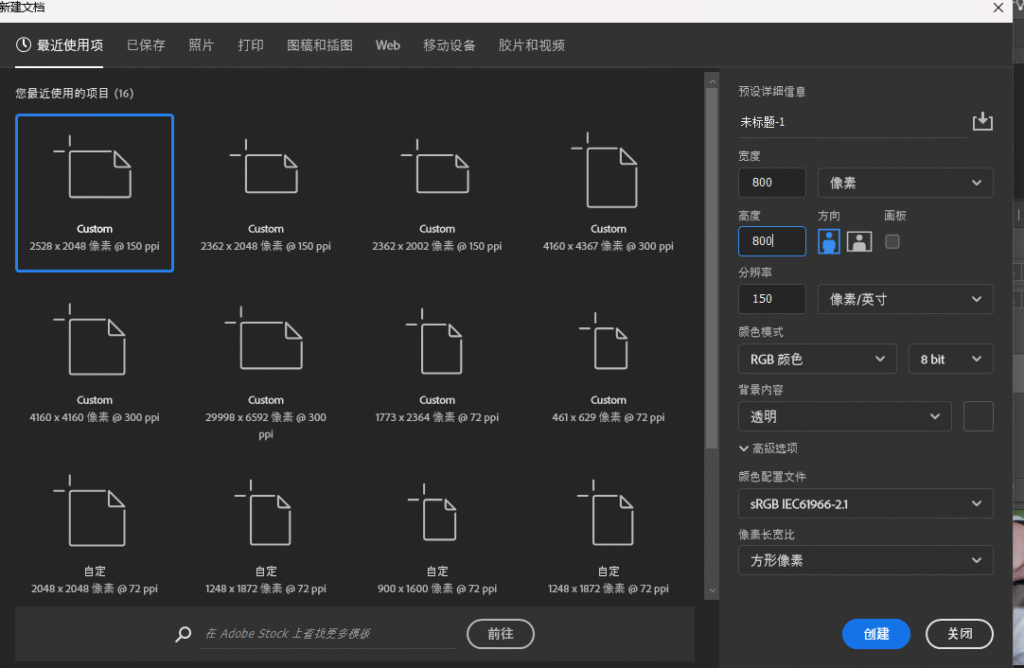The height and width of the screenshot is (668, 1024).
Task: Select the Custom 1773 x 2364 preset
Action: 437,364
